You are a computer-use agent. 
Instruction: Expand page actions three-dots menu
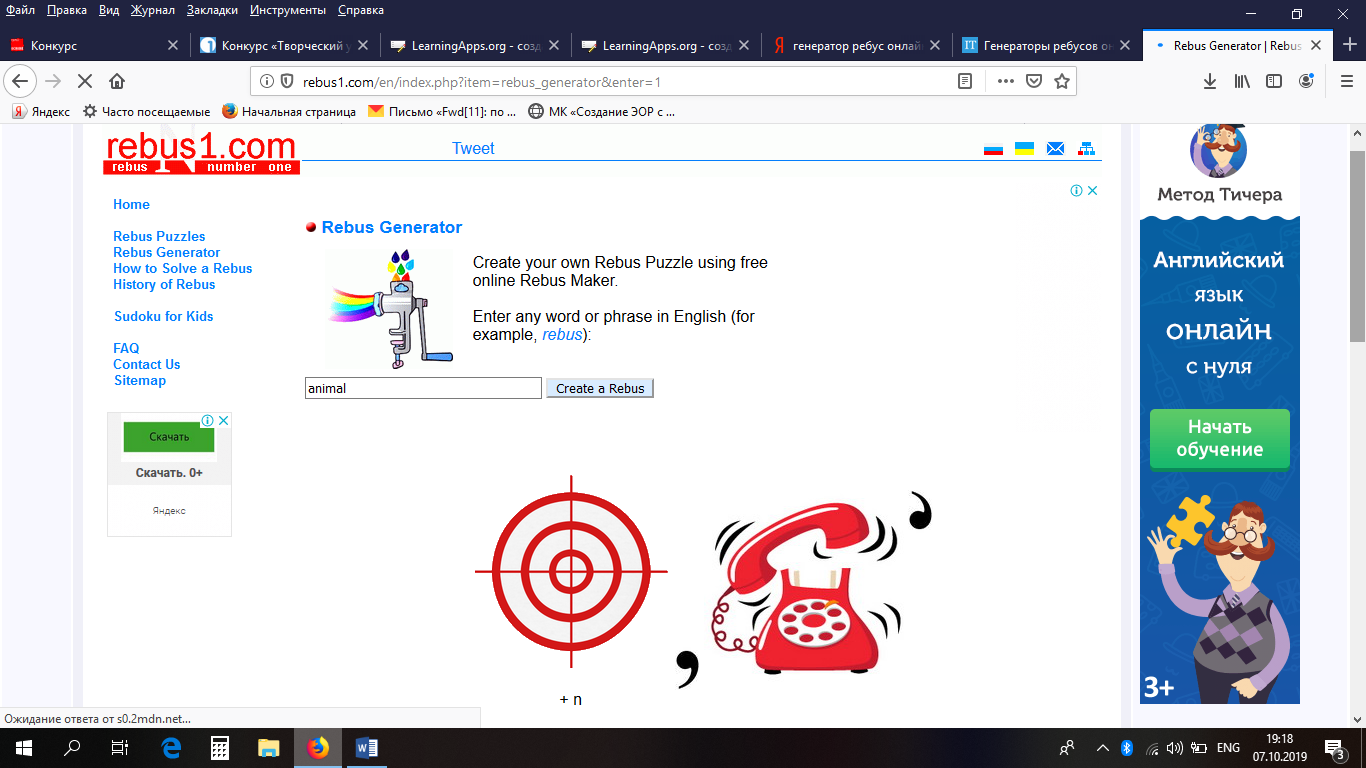click(x=1005, y=81)
